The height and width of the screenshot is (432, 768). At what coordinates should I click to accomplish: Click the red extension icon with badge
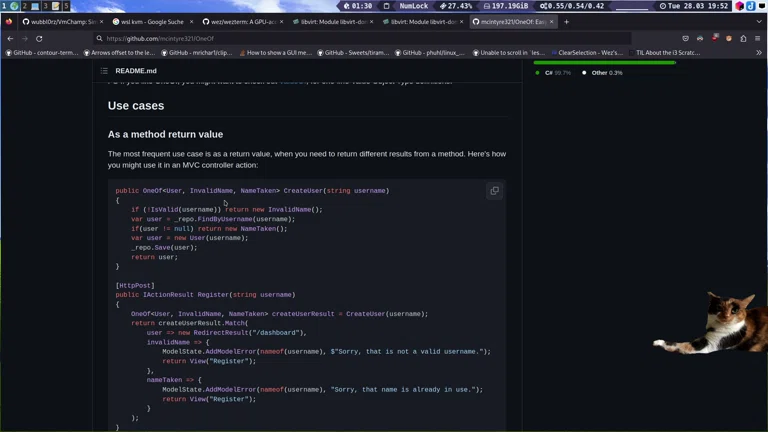(x=715, y=38)
